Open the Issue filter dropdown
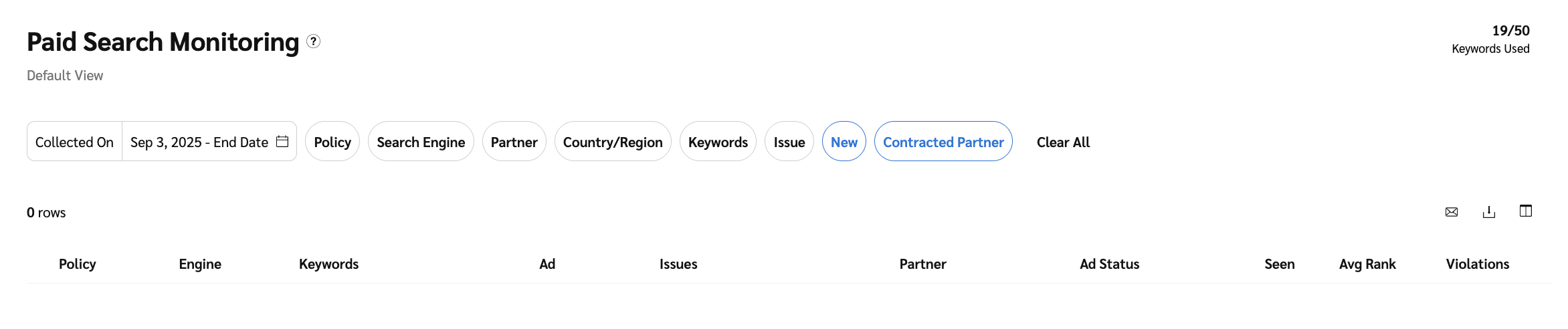 pos(789,142)
